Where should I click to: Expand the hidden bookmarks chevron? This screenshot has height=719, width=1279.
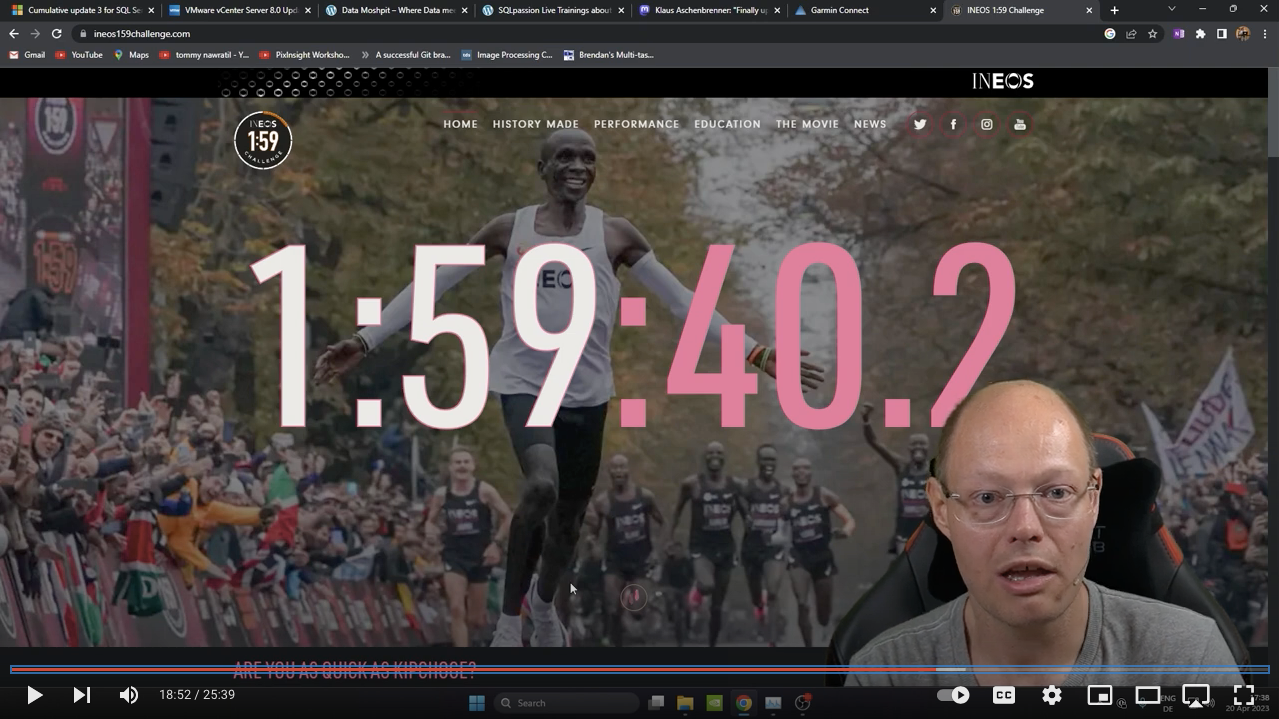(365, 55)
